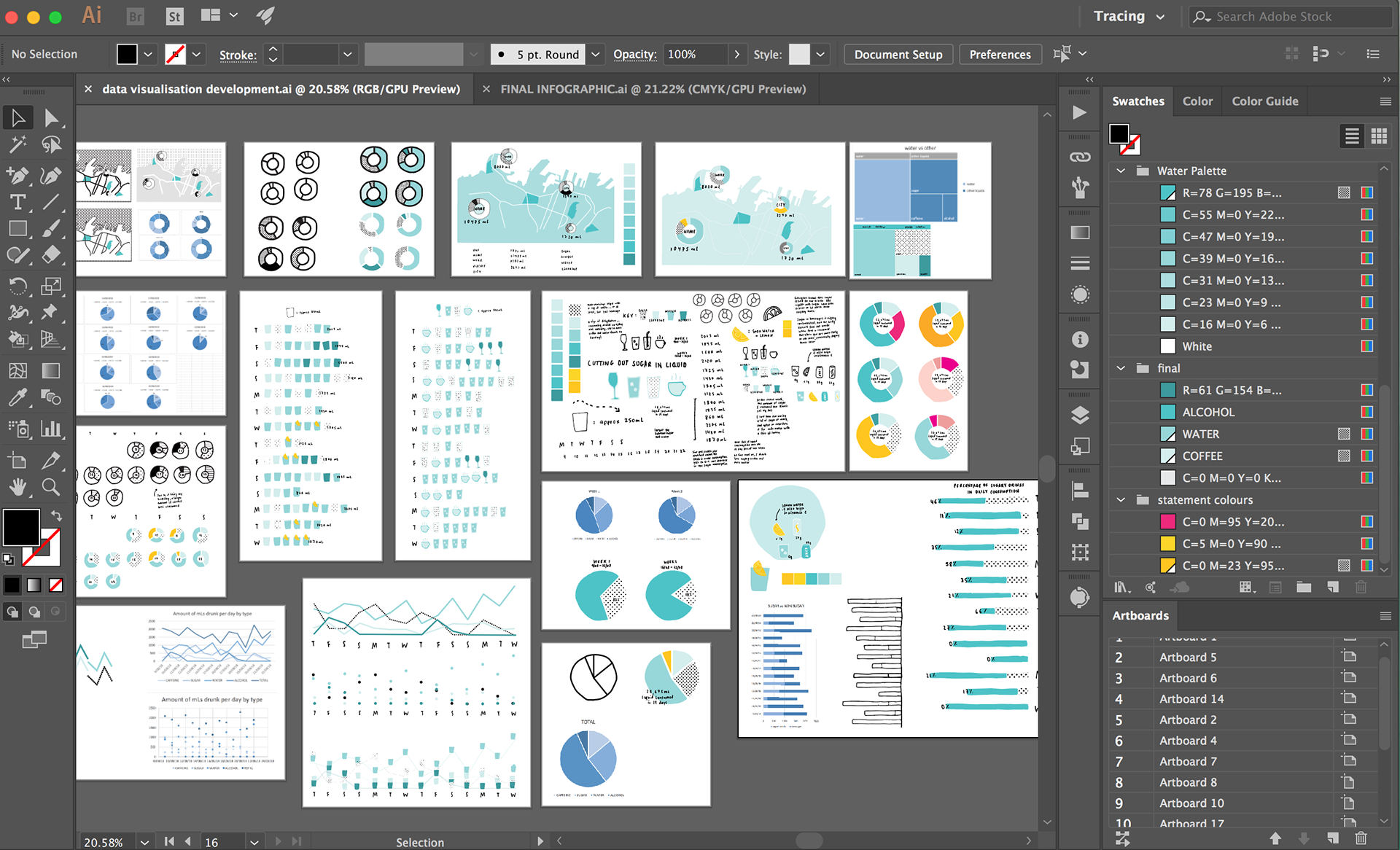Collapse the statement colours group
1400x850 pixels.
(x=1121, y=500)
